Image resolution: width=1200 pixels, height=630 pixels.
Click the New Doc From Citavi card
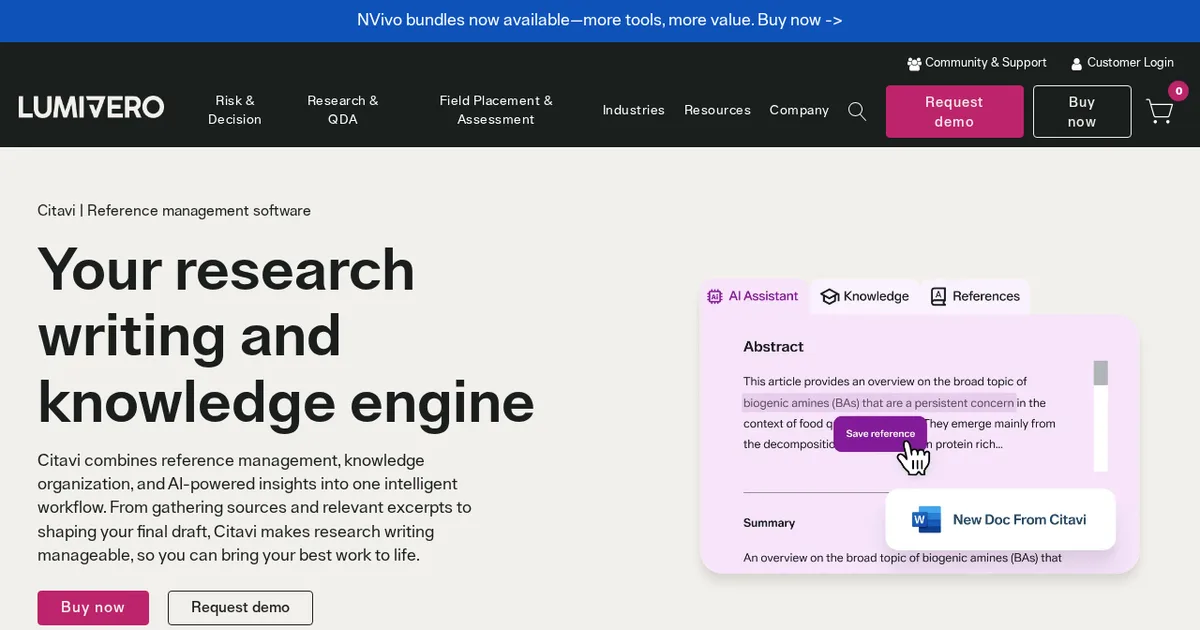point(1000,519)
